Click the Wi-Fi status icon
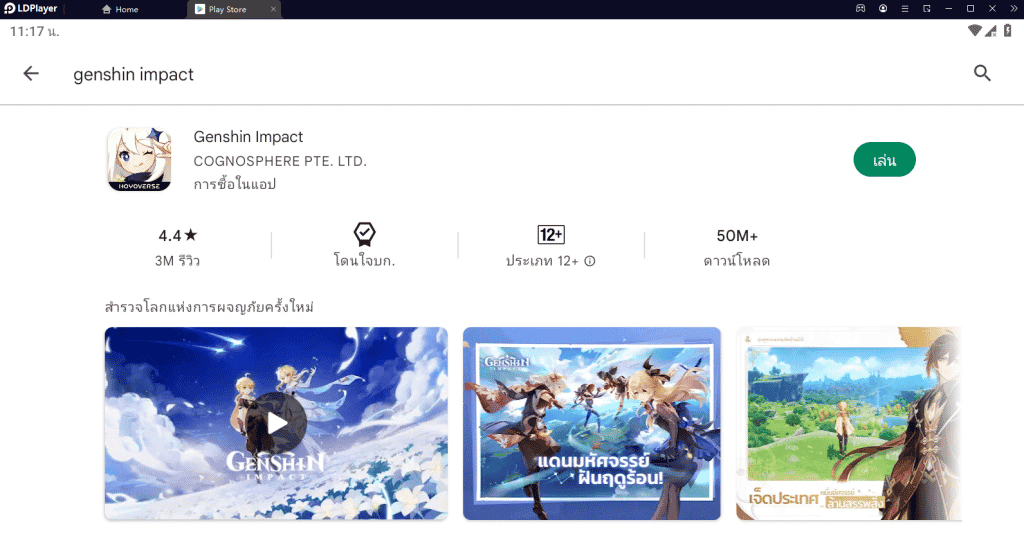The height and width of the screenshot is (547, 1024). pyautogui.click(x=974, y=31)
